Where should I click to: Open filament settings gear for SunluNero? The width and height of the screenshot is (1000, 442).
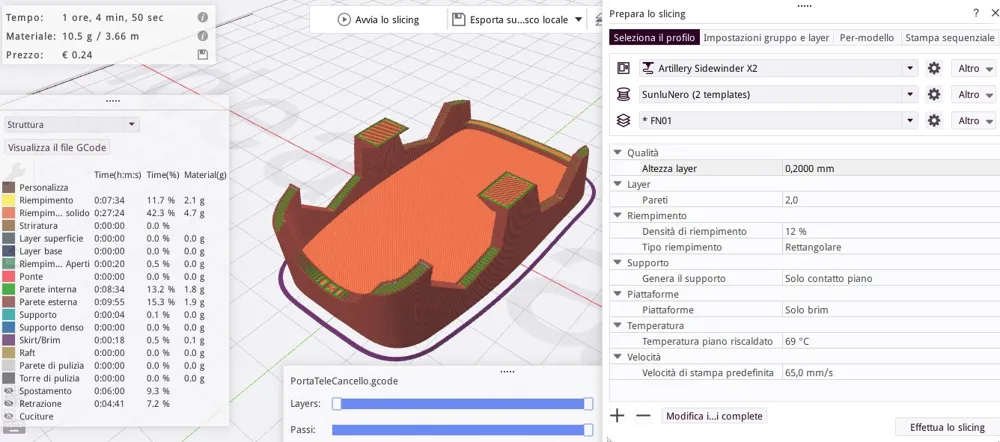(x=934, y=94)
